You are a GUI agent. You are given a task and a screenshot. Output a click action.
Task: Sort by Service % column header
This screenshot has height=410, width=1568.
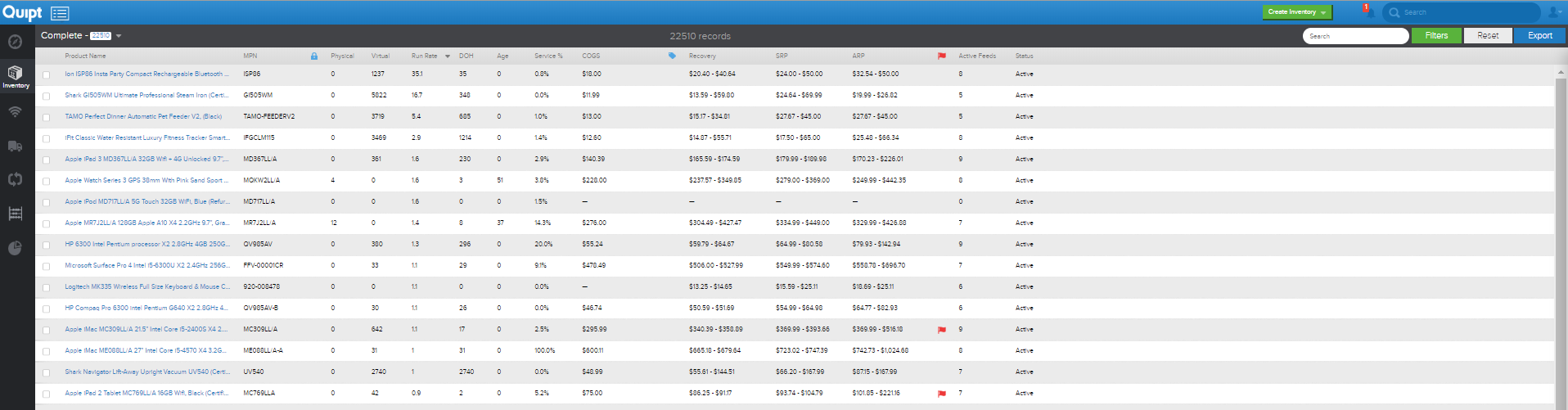click(x=548, y=56)
